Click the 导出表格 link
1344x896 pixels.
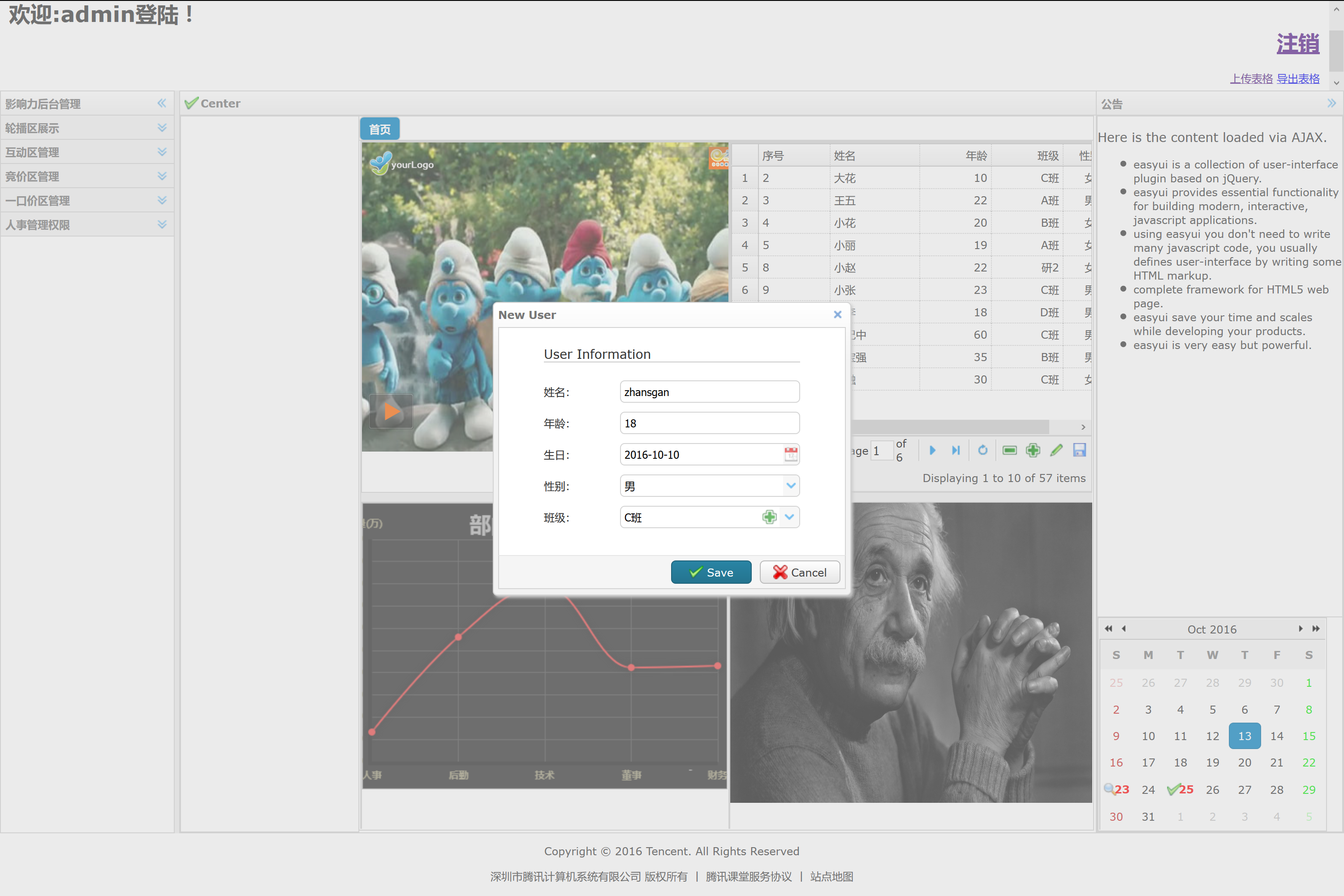1298,79
